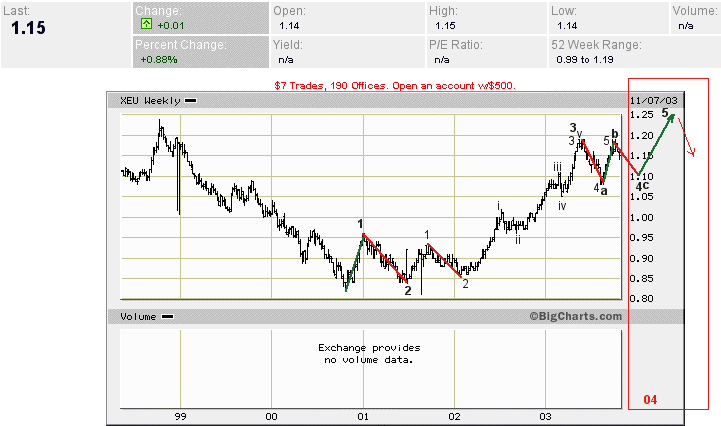Select the +0.01 change value

pyautogui.click(x=171, y=26)
